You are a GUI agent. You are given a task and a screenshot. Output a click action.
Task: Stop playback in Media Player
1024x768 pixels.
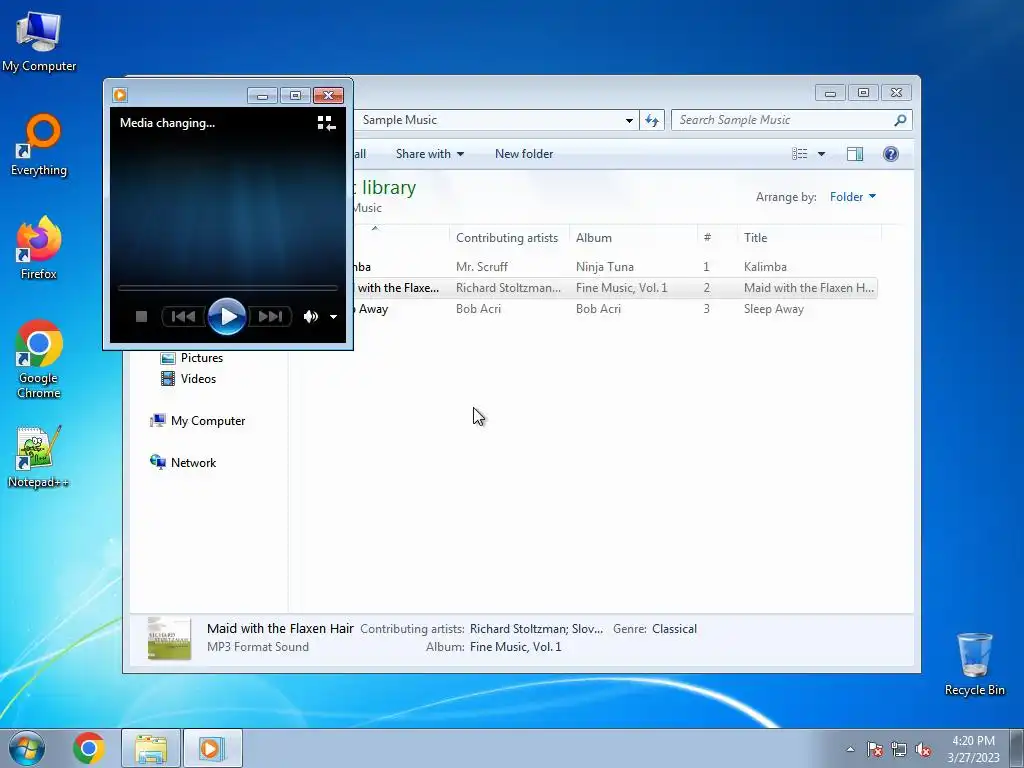[141, 317]
